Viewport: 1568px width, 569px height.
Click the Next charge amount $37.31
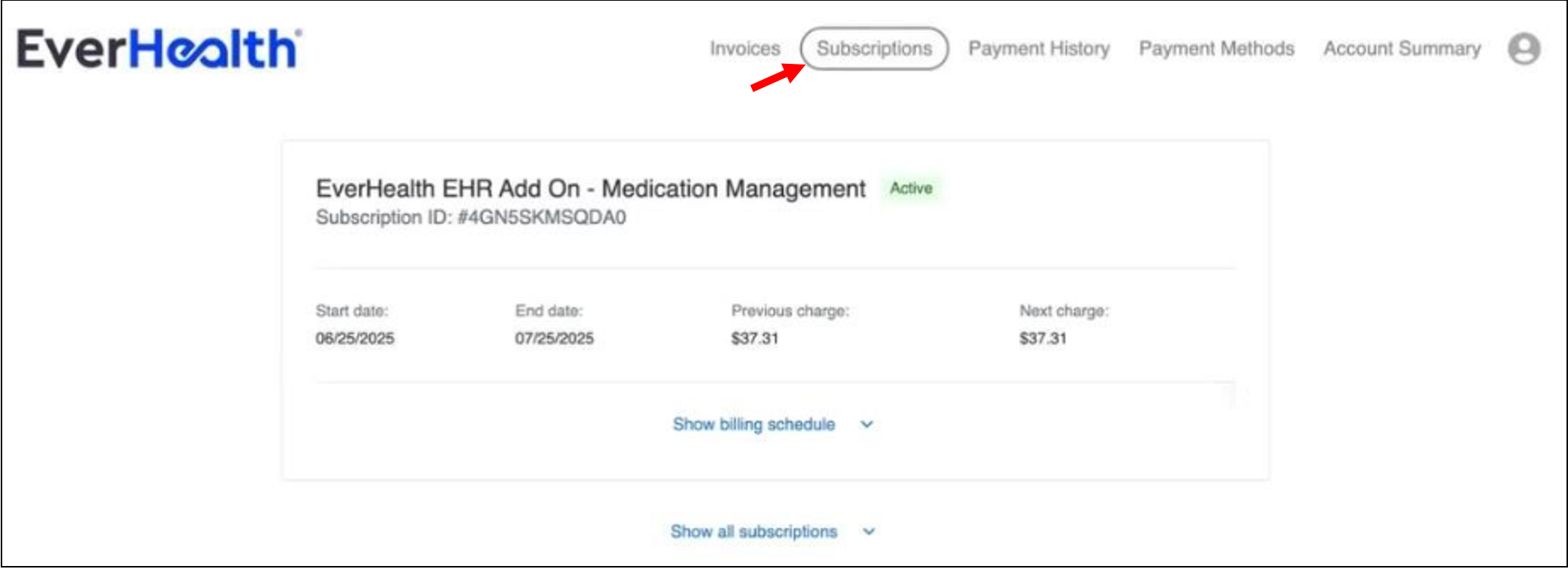tap(1042, 339)
